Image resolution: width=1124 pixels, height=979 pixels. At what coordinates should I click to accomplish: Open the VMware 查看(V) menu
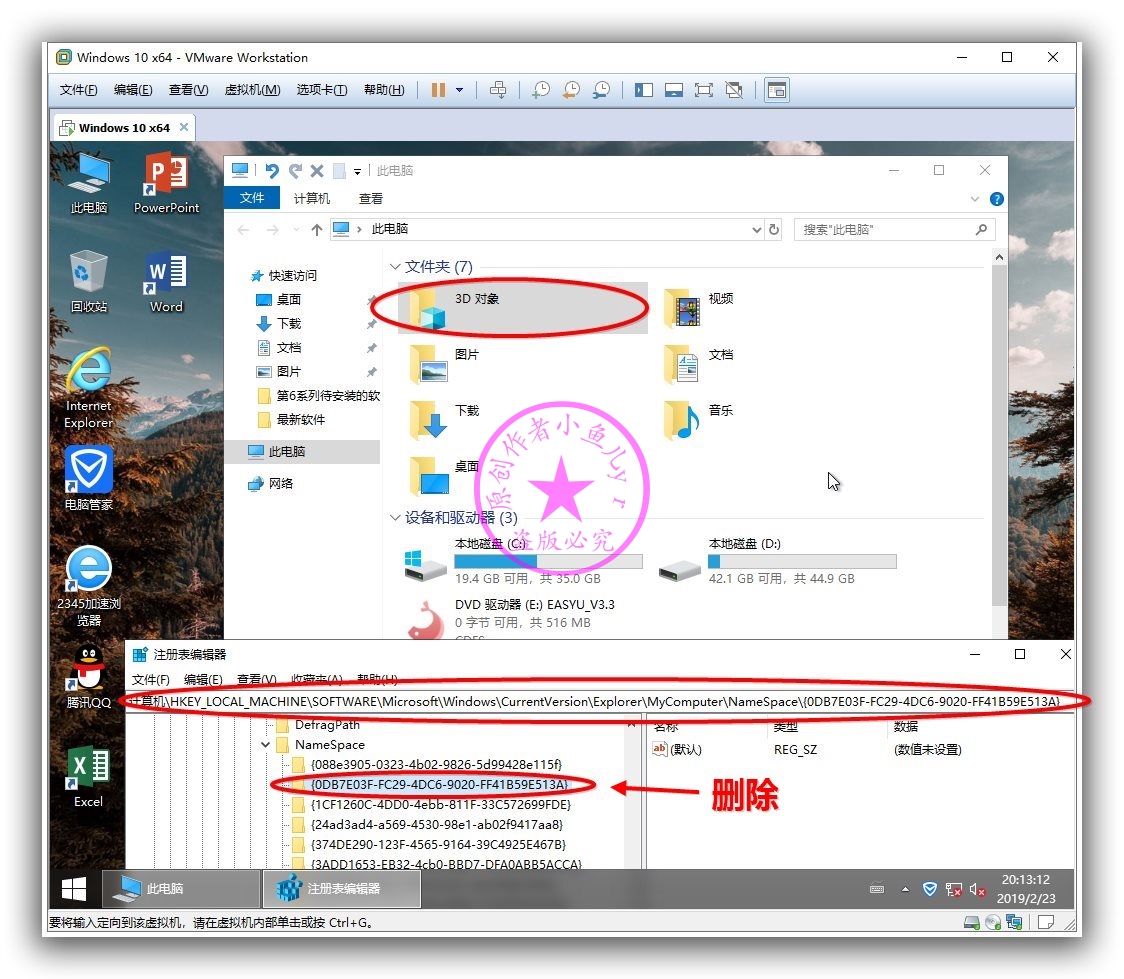point(188,90)
